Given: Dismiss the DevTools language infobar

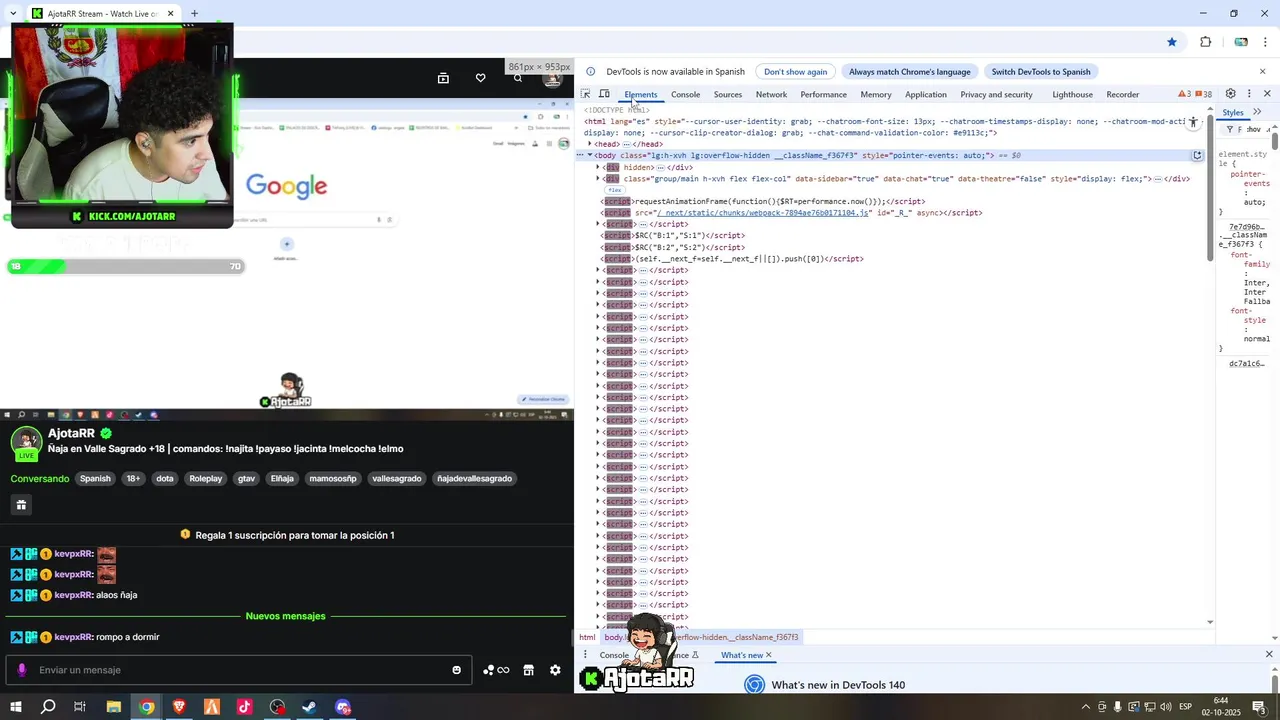Looking at the screenshot, I should pyautogui.click(x=1262, y=71).
